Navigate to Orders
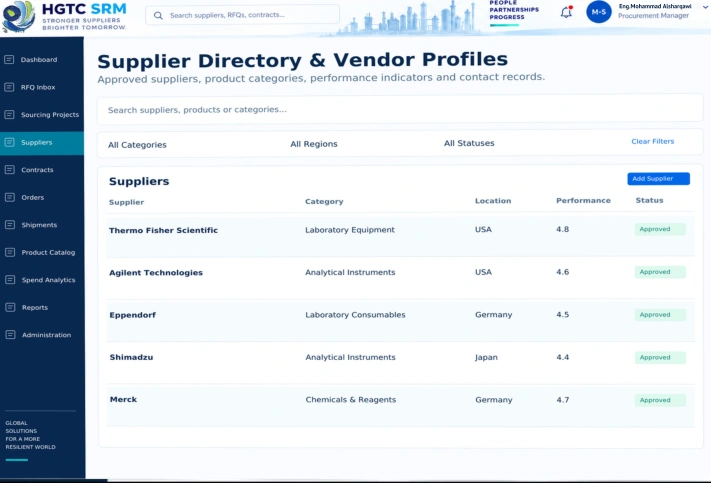Screen dimensions: 711x483 [33, 197]
